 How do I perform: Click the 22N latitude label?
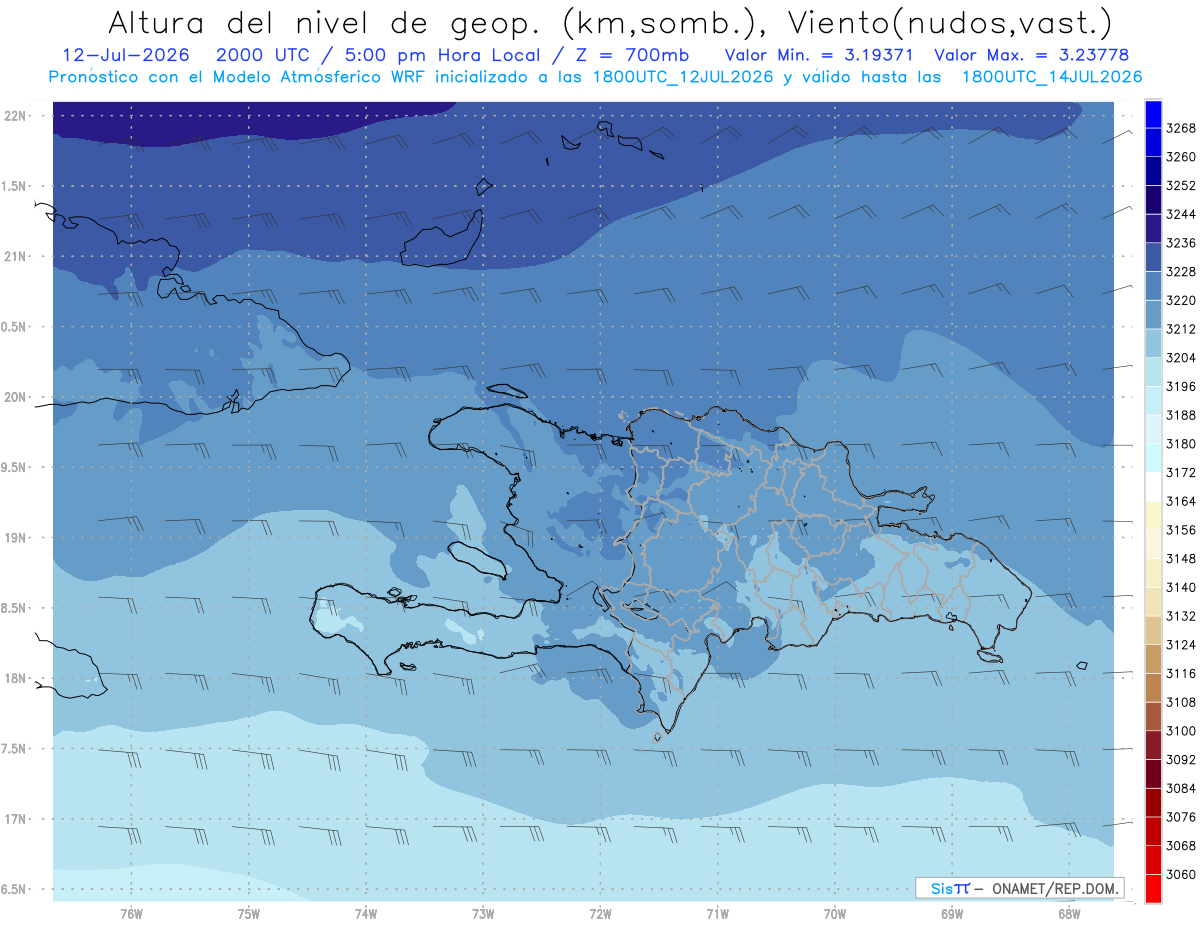[15, 115]
